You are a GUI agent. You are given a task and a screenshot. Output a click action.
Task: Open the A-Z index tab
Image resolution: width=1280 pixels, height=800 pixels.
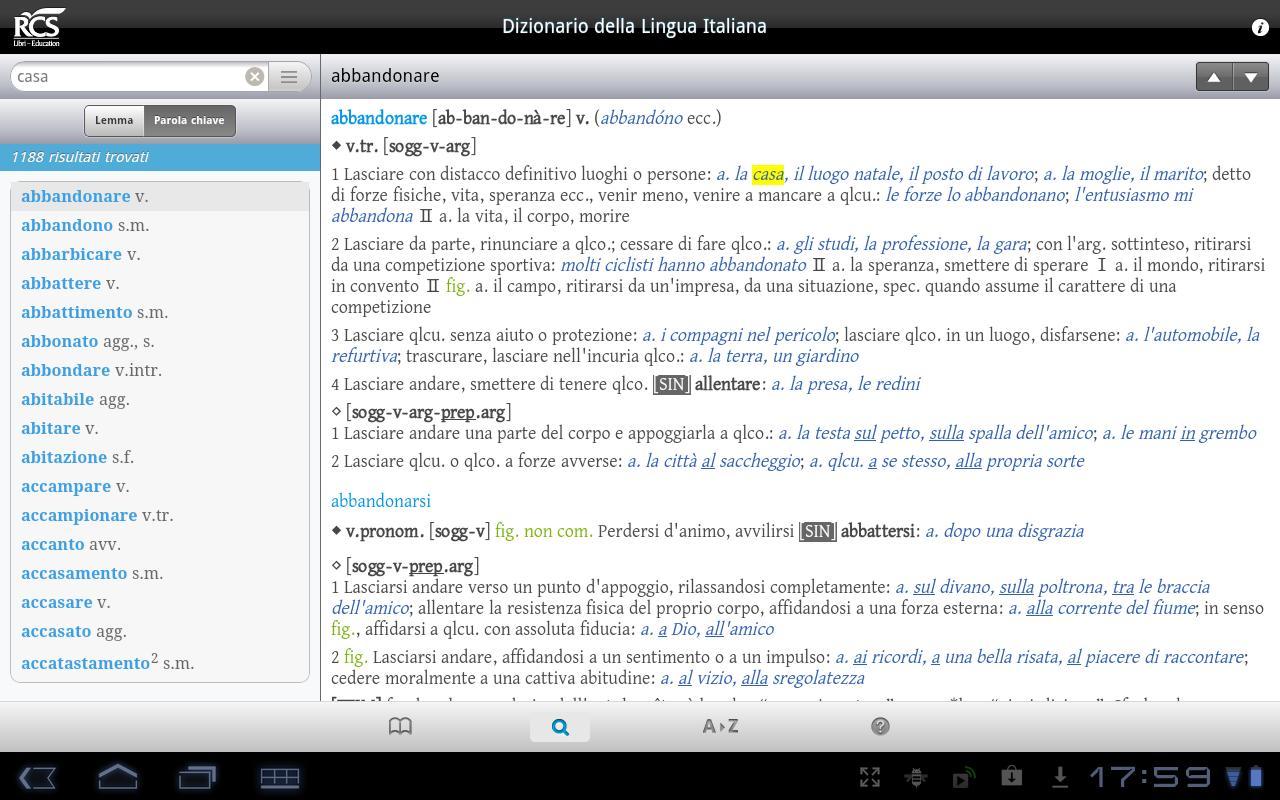pos(720,726)
